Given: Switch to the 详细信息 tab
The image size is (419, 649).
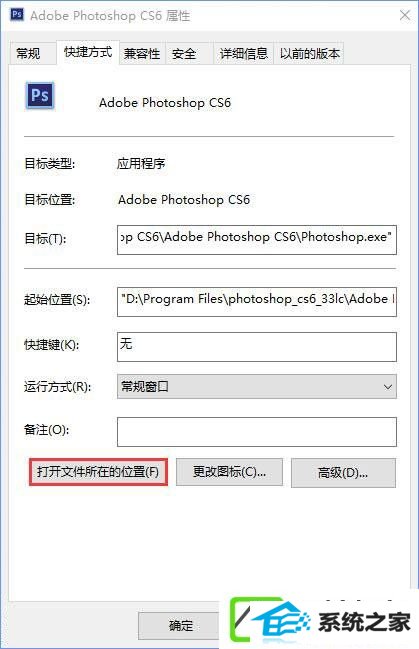Looking at the screenshot, I should tap(243, 53).
